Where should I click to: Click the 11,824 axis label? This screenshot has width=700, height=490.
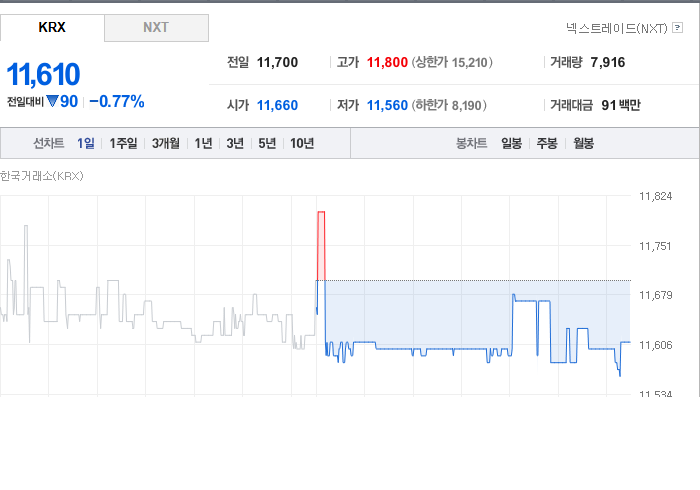click(x=655, y=196)
